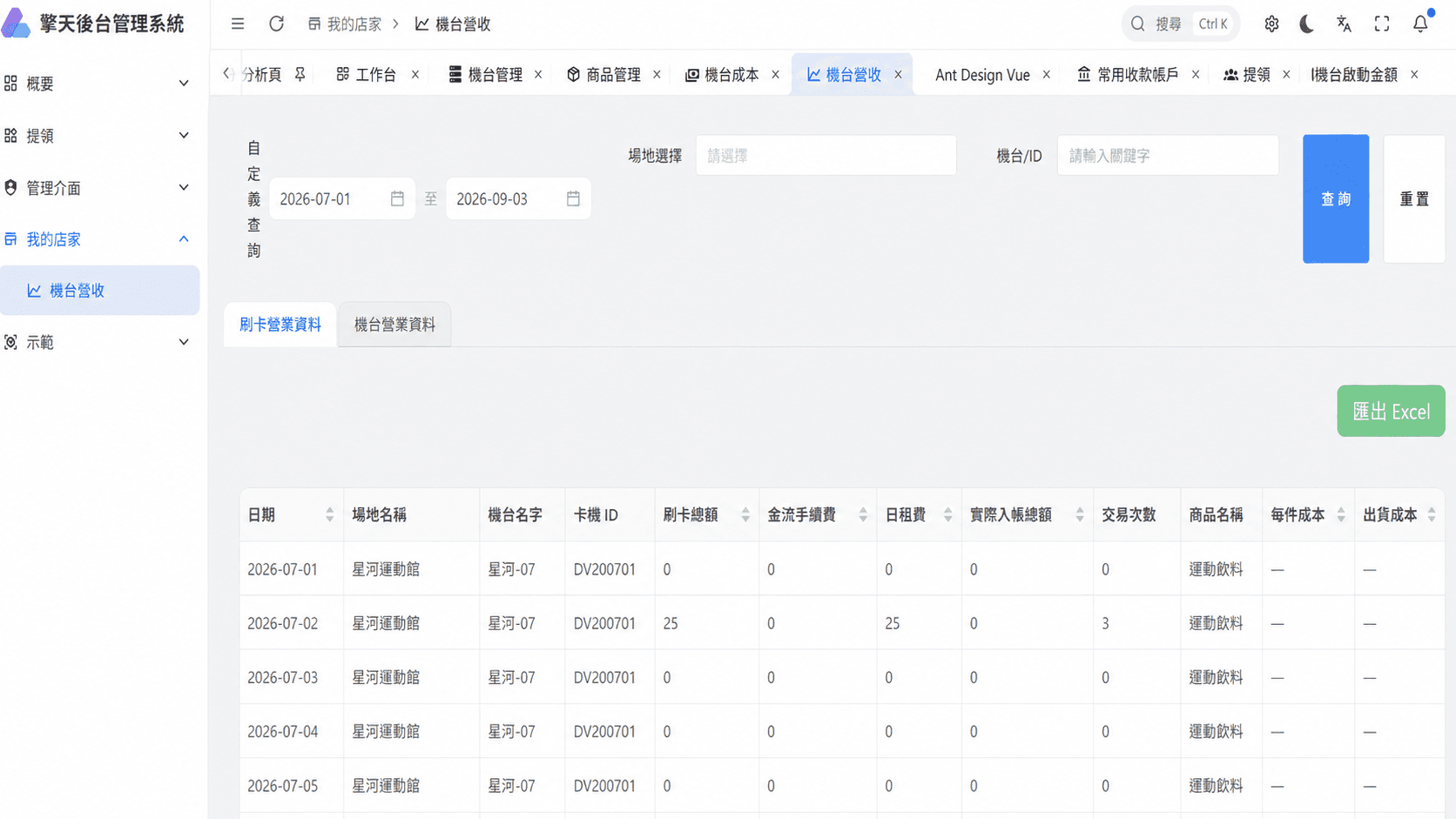This screenshot has width=1456, height=819.
Task: Open the end date calendar icon
Action: [573, 198]
